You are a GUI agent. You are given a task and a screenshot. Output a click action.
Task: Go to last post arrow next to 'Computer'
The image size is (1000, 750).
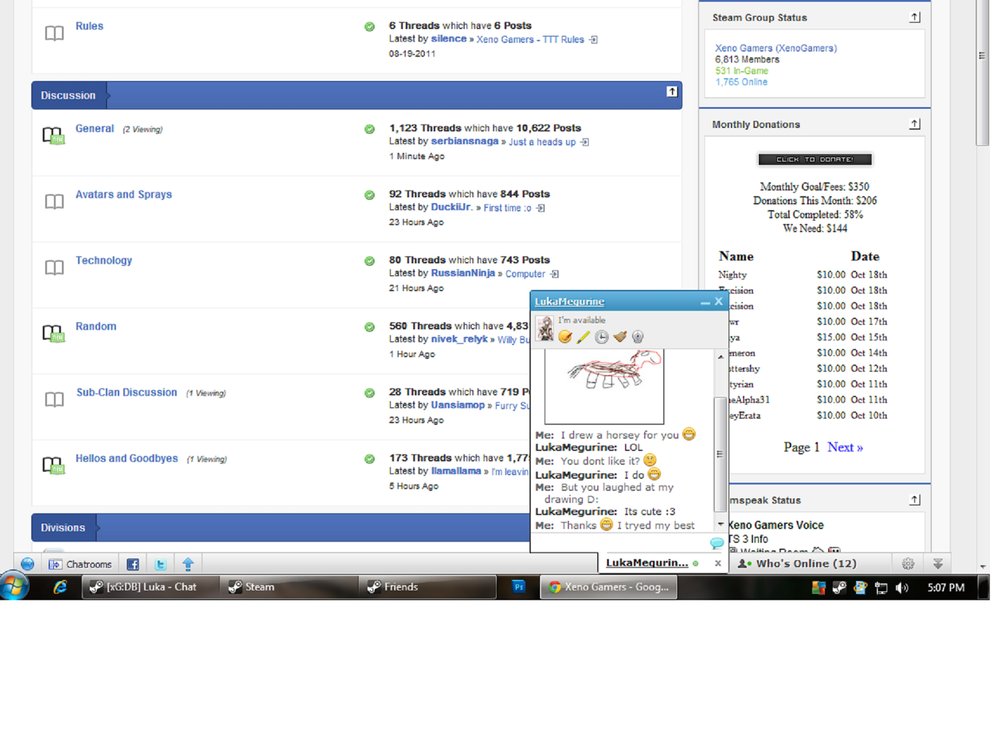coord(555,274)
